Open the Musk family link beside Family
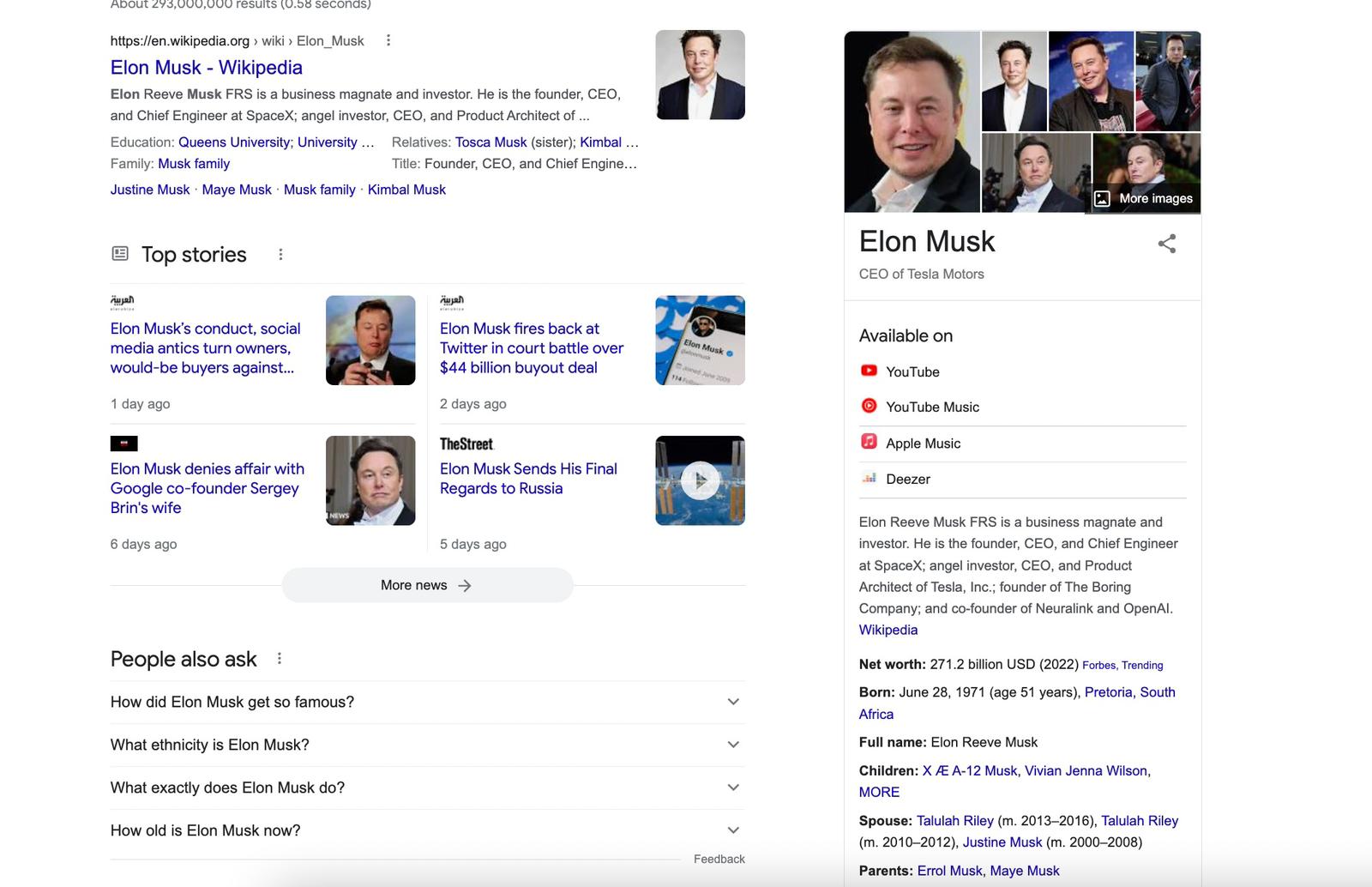1372x887 pixels. (194, 164)
